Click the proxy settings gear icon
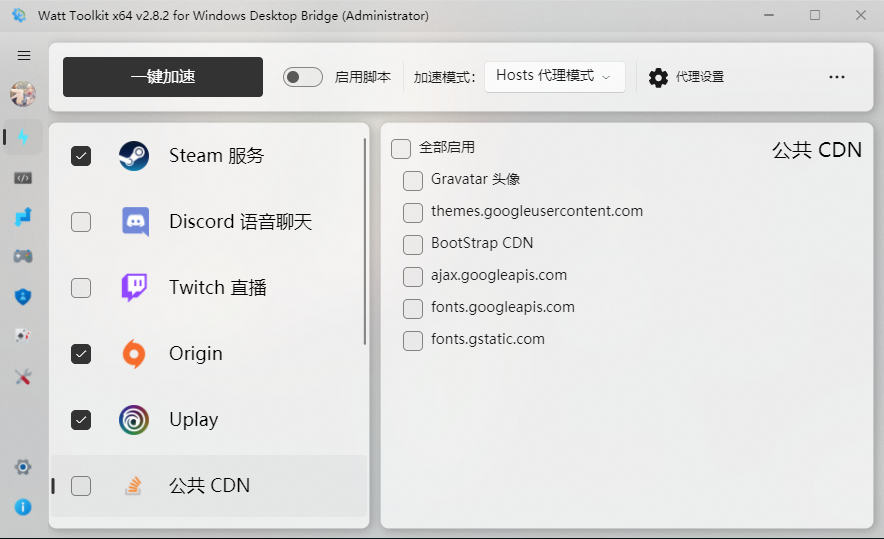This screenshot has height=539, width=884. tap(658, 77)
